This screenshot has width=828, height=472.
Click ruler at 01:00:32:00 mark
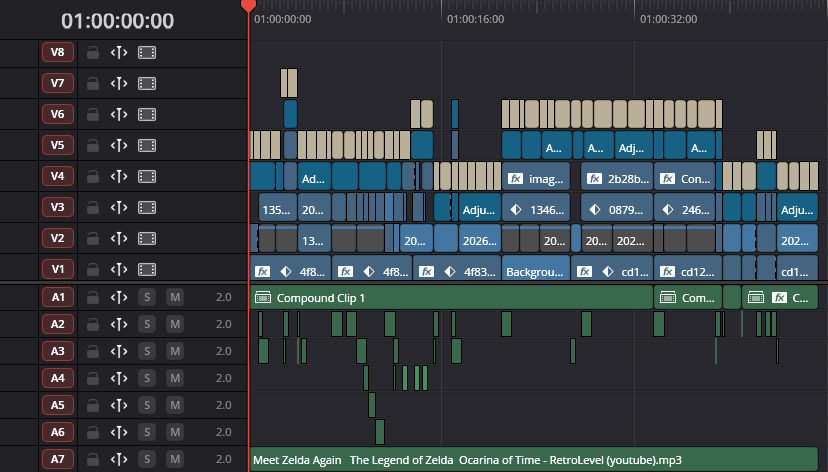tap(669, 19)
